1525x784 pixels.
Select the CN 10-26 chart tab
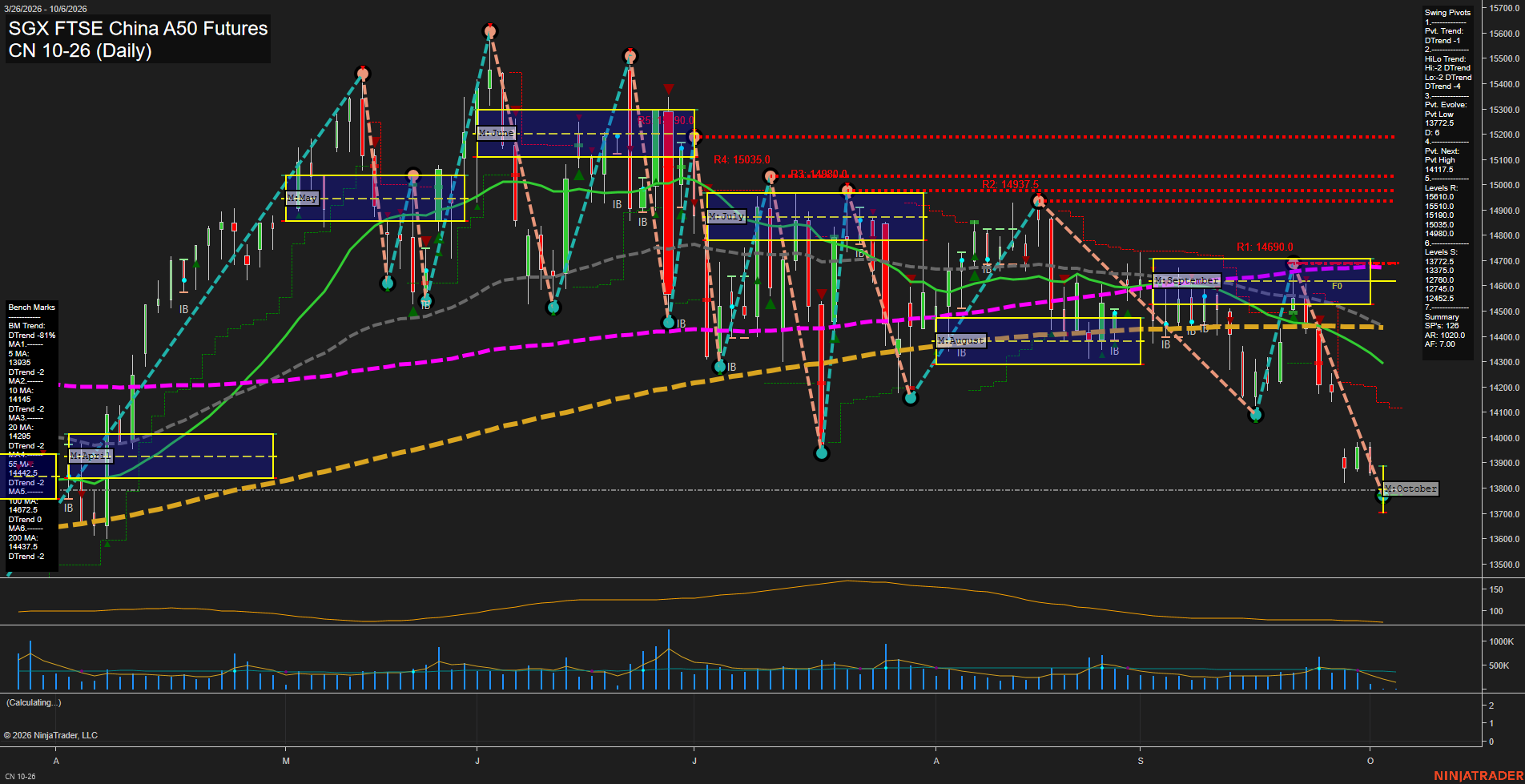coord(20,776)
